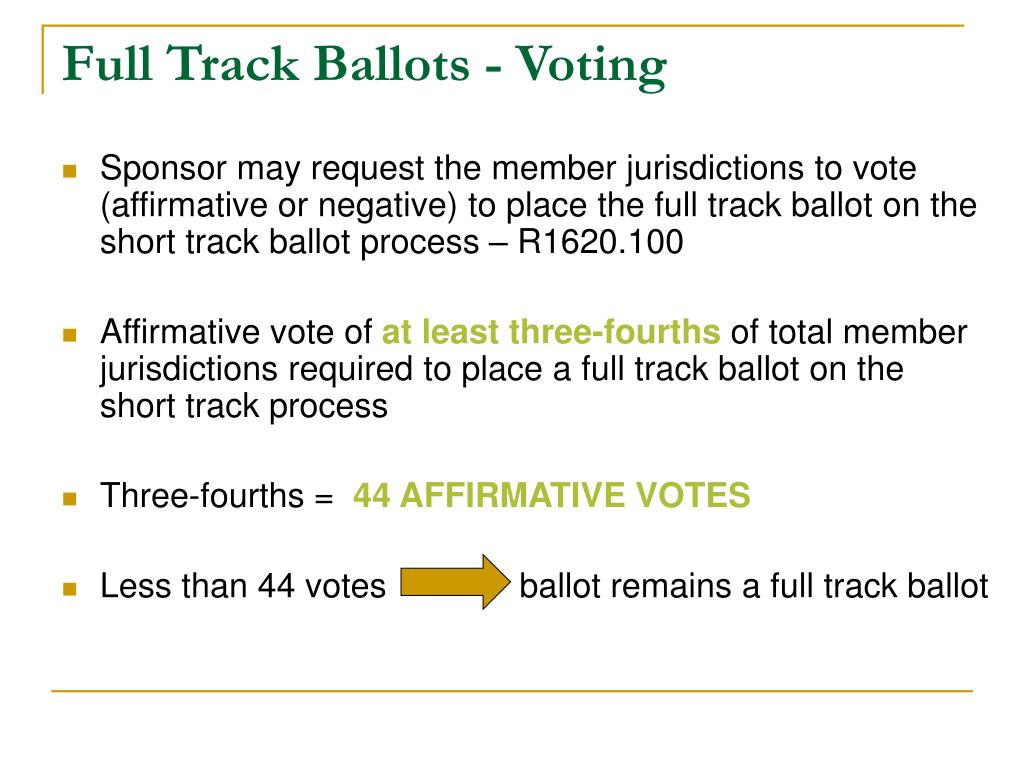Click the rule reference R1620.100
The height and width of the screenshot is (768, 1024).
point(600,242)
